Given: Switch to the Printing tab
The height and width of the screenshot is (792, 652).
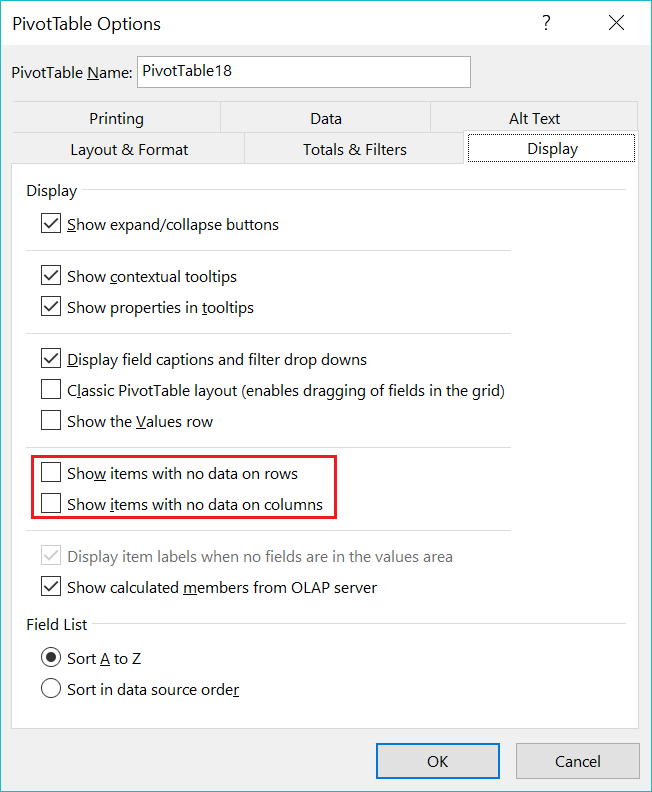Looking at the screenshot, I should pyautogui.click(x=117, y=118).
